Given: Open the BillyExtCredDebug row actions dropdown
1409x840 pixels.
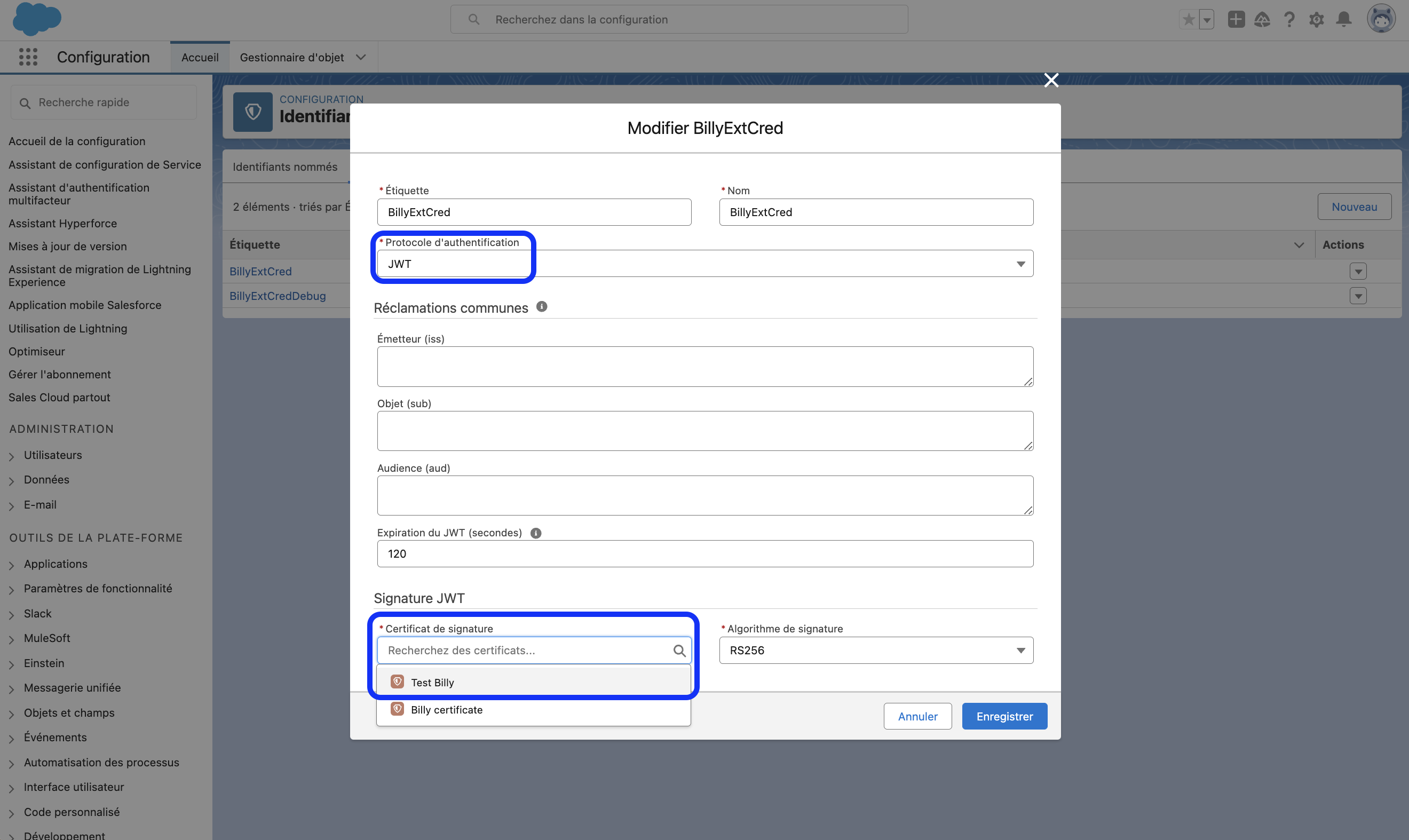Looking at the screenshot, I should tap(1357, 296).
